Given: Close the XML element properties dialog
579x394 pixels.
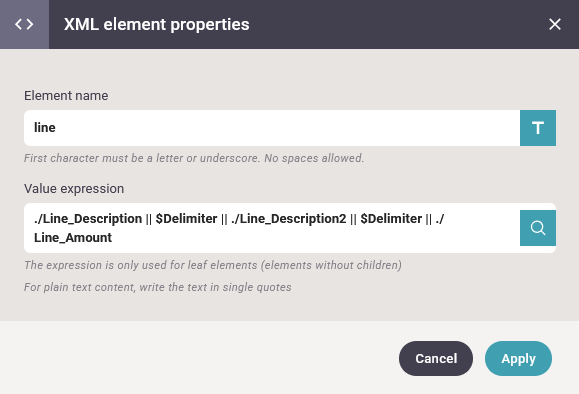Looking at the screenshot, I should click(555, 24).
